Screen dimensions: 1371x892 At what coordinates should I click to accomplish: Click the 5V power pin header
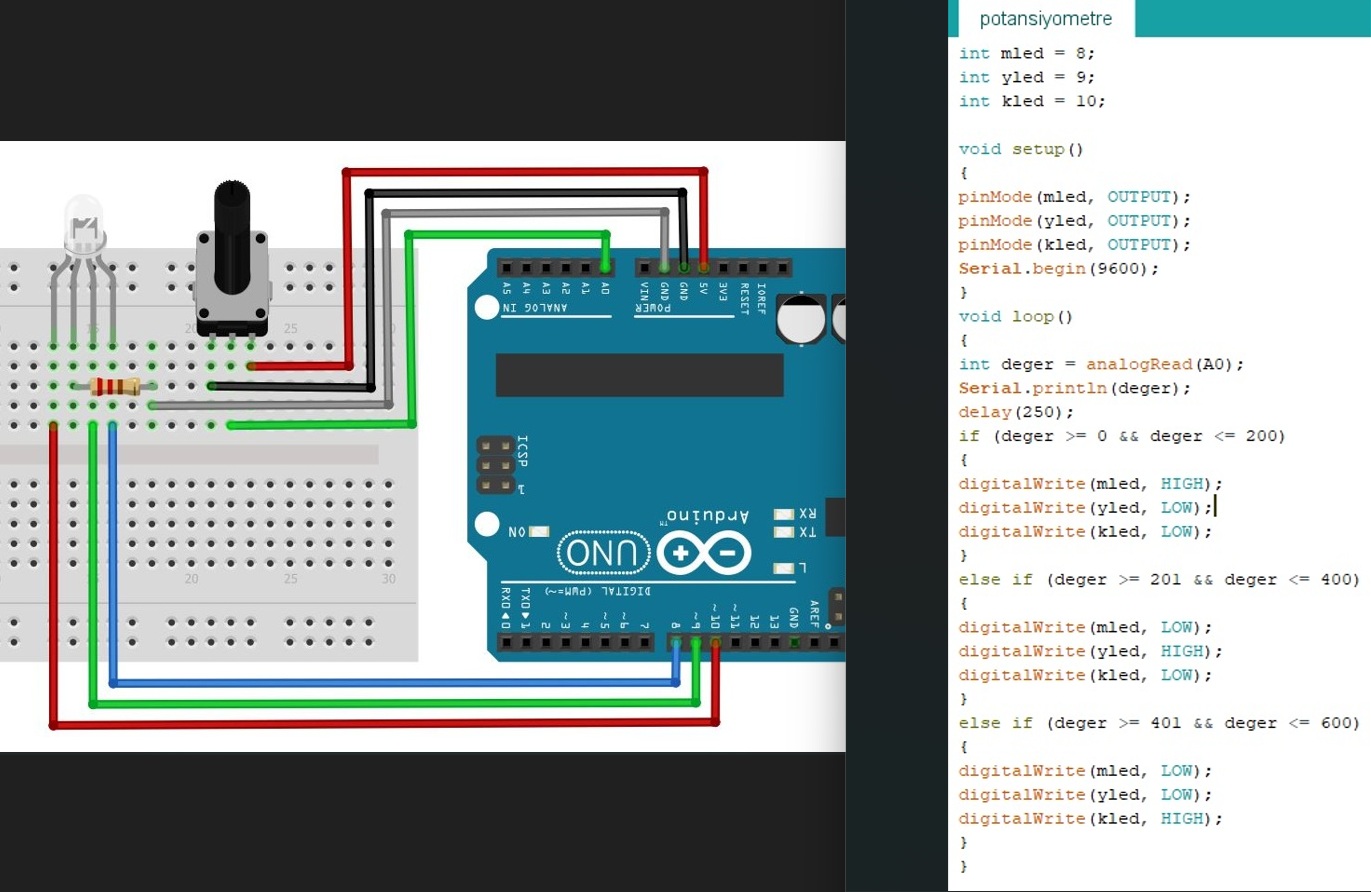tap(703, 268)
